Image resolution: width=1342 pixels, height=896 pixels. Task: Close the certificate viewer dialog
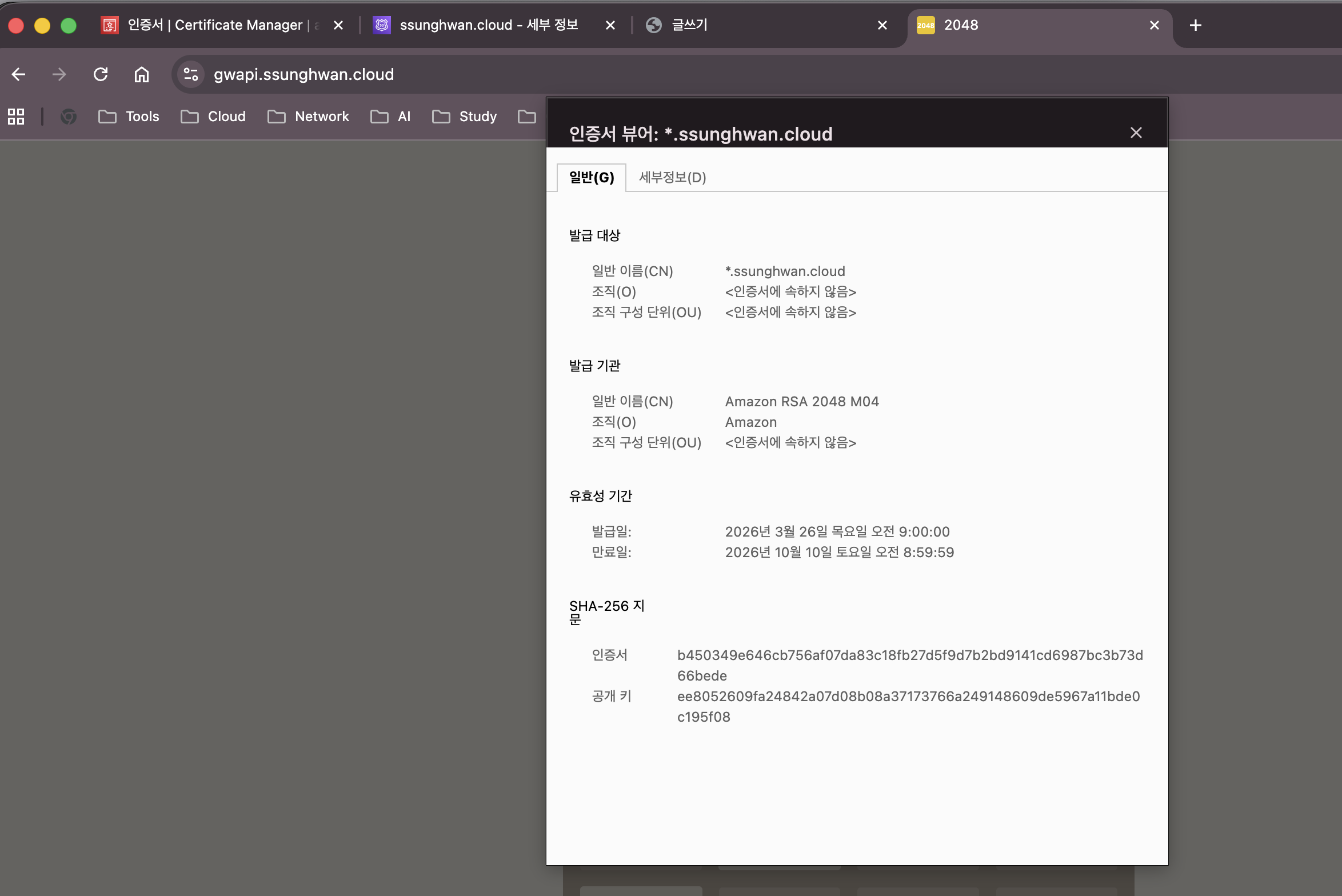(1136, 133)
